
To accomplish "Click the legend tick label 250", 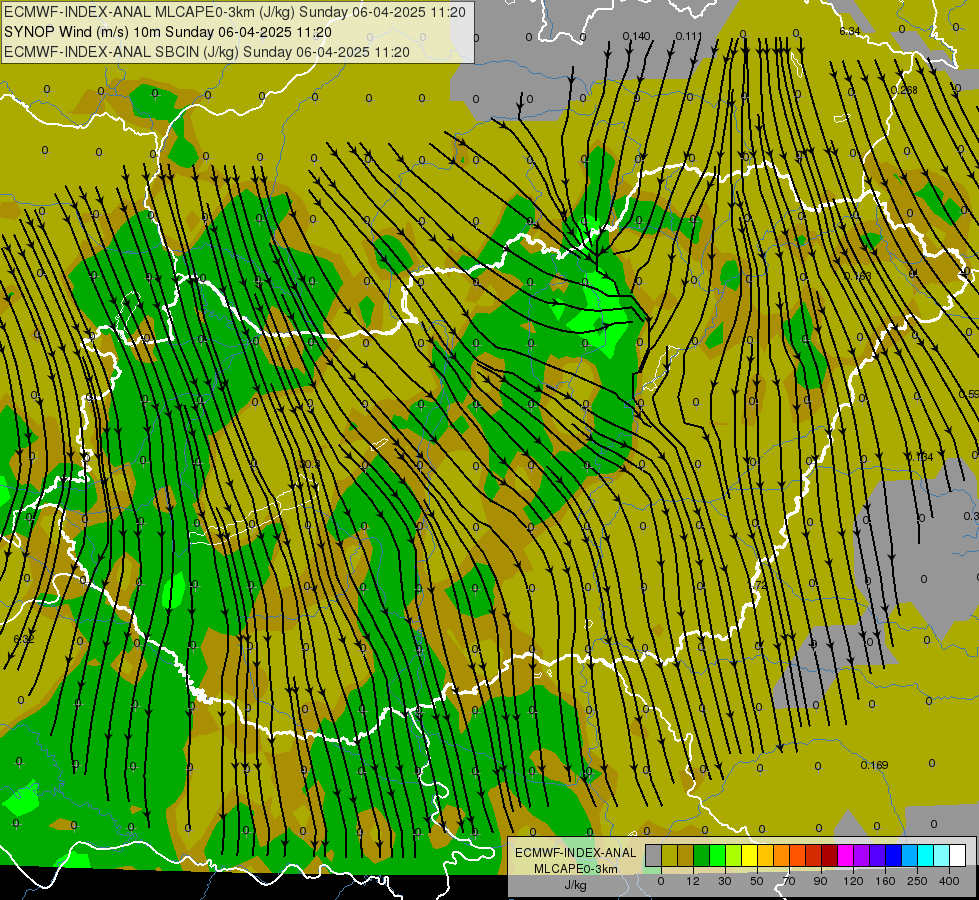I will click(917, 881).
